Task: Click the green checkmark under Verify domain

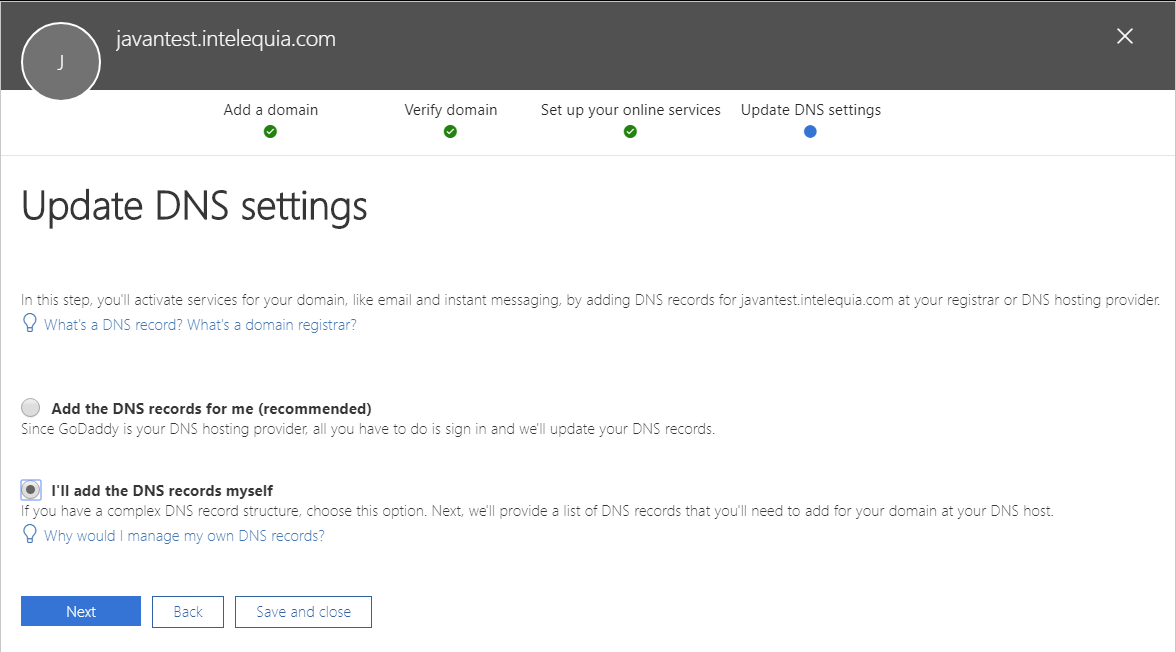Action: coord(450,130)
